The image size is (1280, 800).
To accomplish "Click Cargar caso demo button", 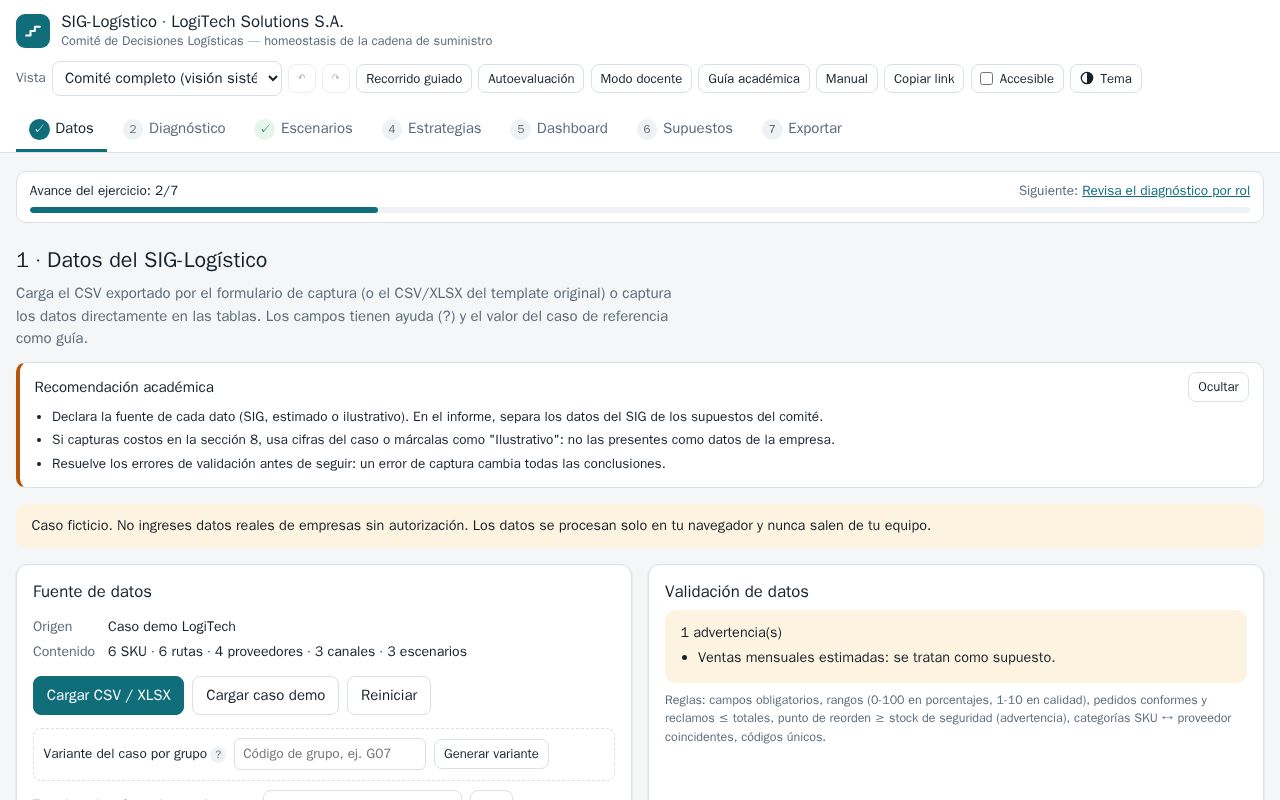I will [x=265, y=696].
